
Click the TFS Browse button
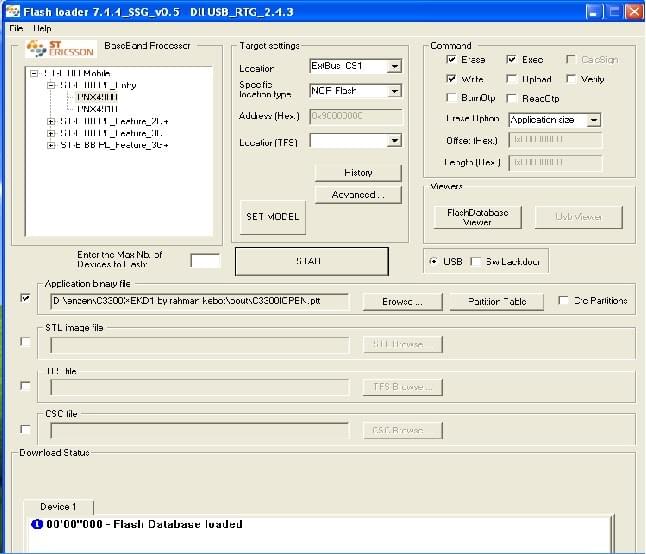(403, 387)
